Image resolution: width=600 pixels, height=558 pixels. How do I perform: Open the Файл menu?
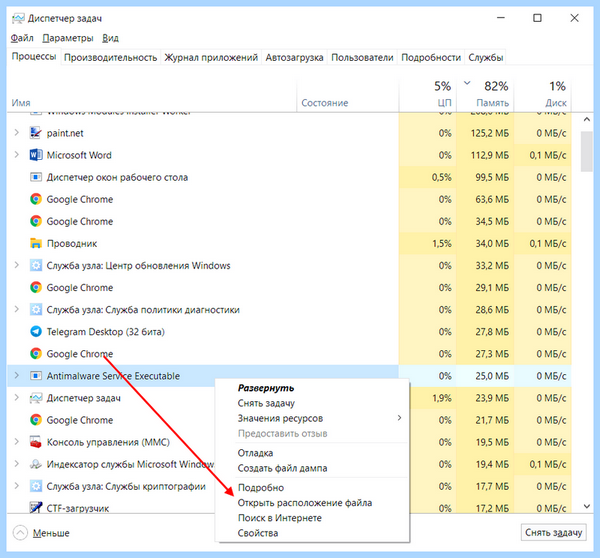click(22, 38)
